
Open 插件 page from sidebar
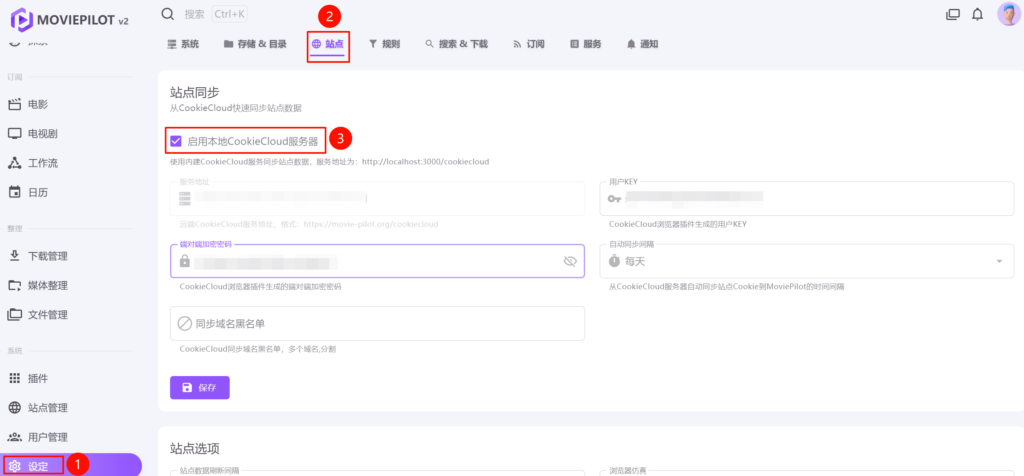pyautogui.click(x=38, y=378)
